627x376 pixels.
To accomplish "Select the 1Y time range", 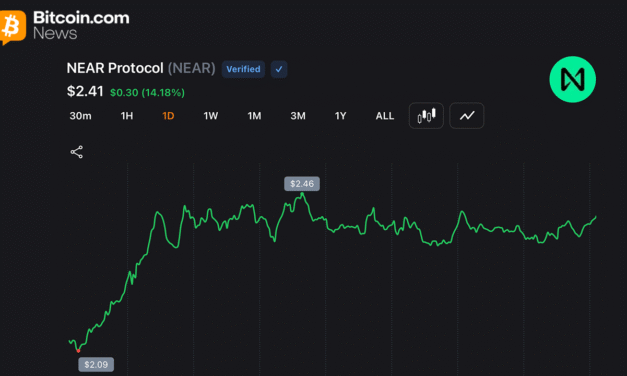I will [340, 116].
